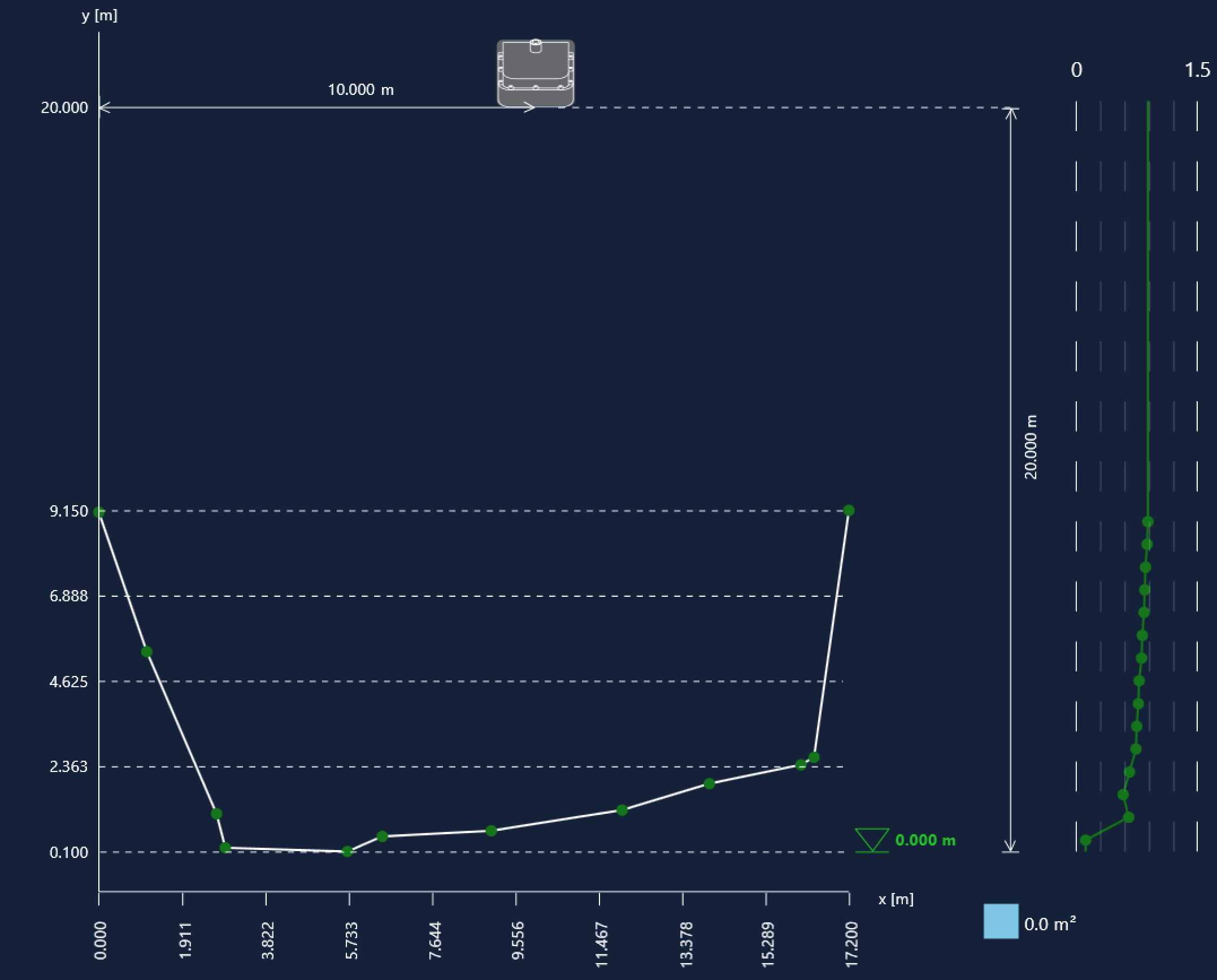Click the vertical "20.000 m" dimension label
Image resolution: width=1217 pixels, height=980 pixels.
pos(1031,447)
